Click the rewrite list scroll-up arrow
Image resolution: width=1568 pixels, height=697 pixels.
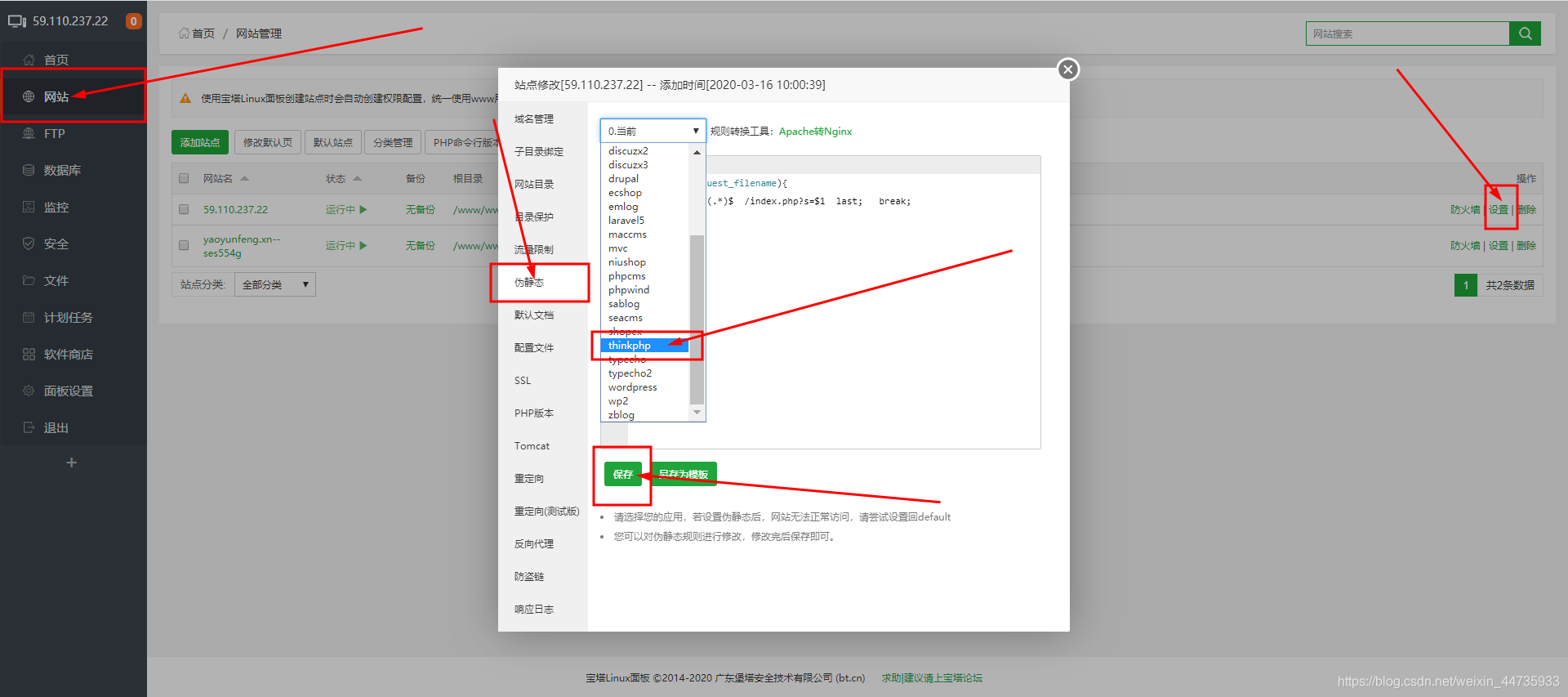click(697, 152)
